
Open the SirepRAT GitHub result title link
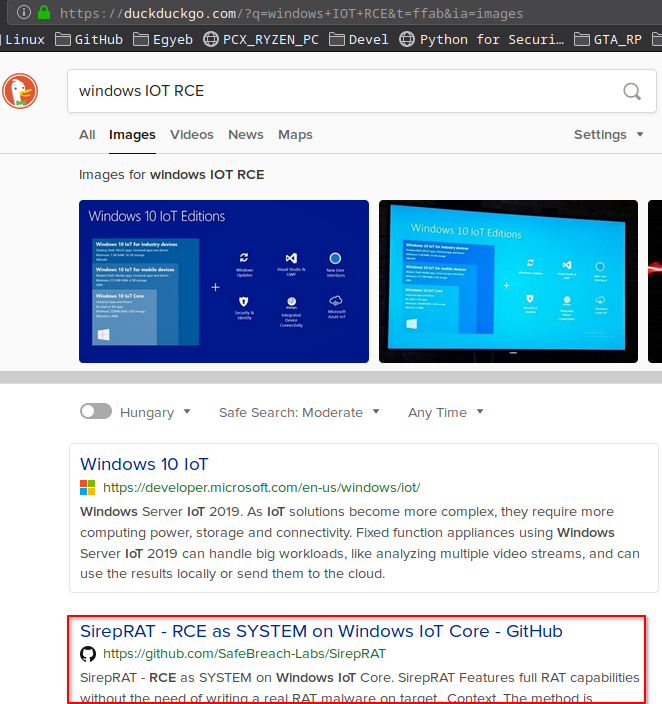[x=321, y=631]
